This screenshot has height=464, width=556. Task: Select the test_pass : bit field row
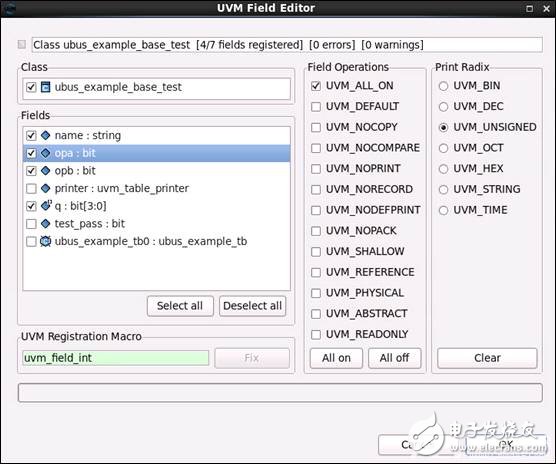pyautogui.click(x=157, y=224)
